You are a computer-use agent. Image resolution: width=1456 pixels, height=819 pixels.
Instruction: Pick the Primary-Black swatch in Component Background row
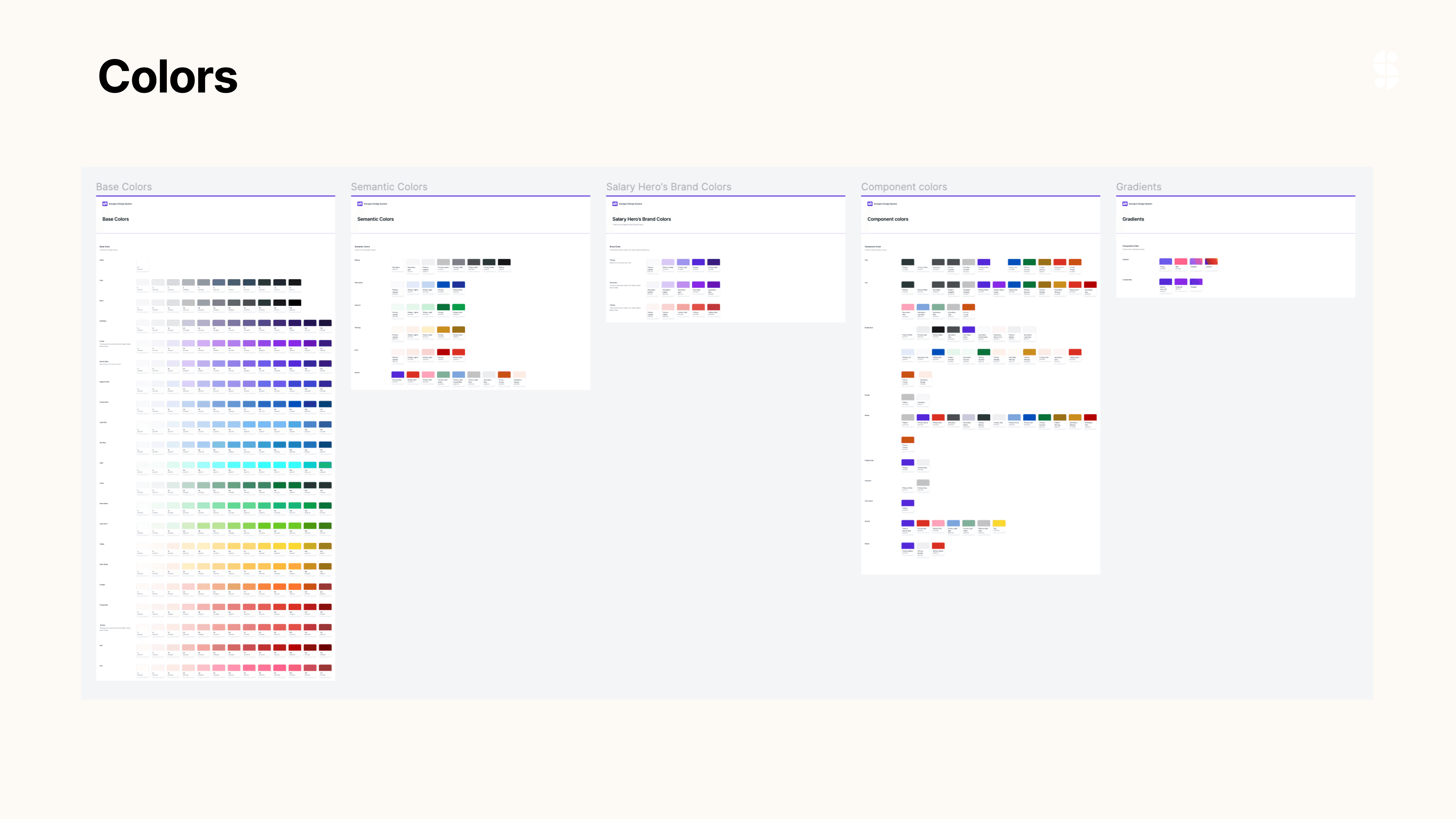938,330
